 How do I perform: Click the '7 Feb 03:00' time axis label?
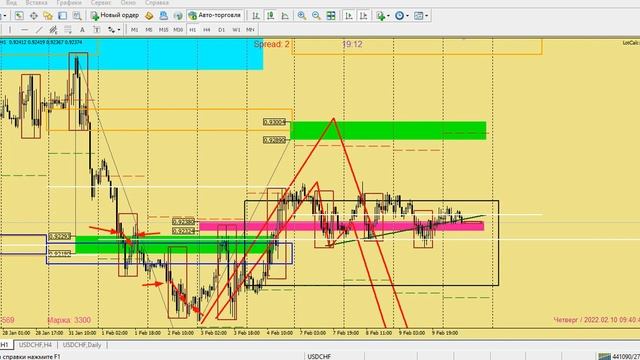click(313, 333)
